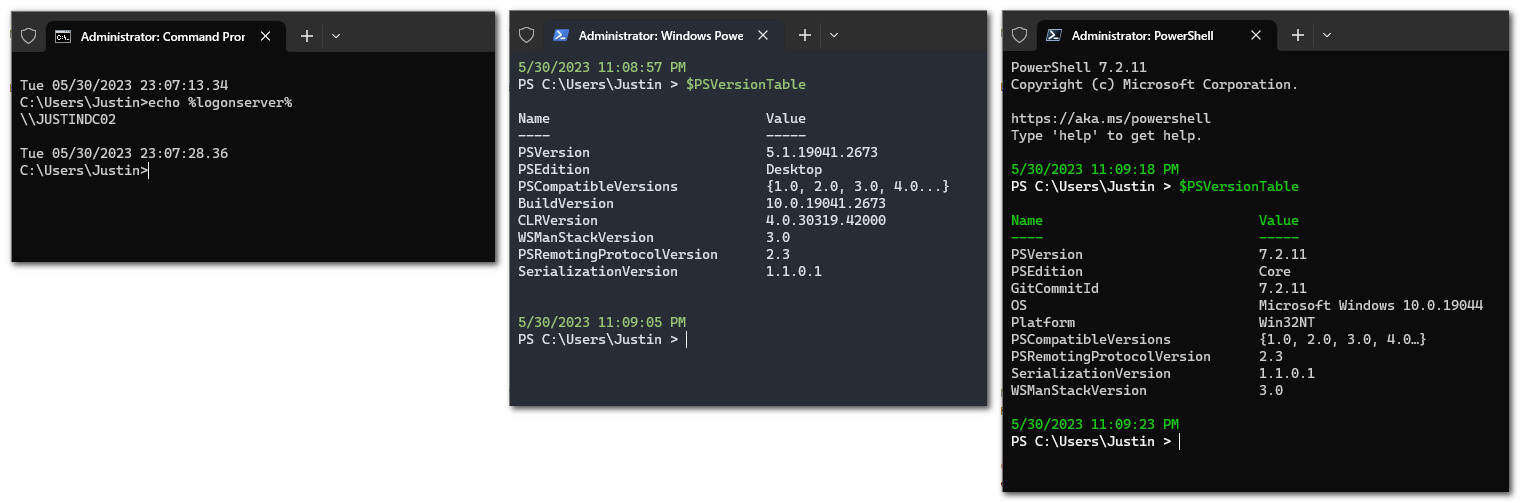Image resolution: width=1520 pixels, height=503 pixels.
Task: Click the empty prompt in PowerShell 7 window
Action: pos(1095,441)
